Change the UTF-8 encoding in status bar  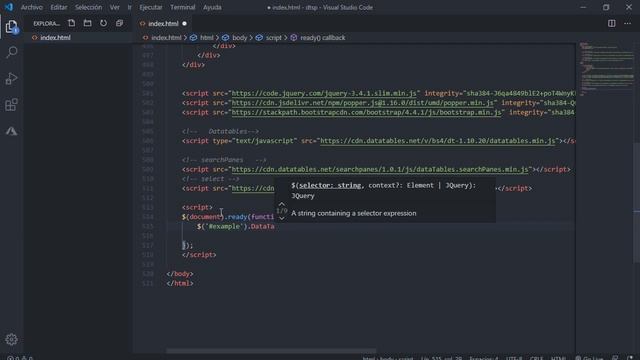pyautogui.click(x=514, y=358)
